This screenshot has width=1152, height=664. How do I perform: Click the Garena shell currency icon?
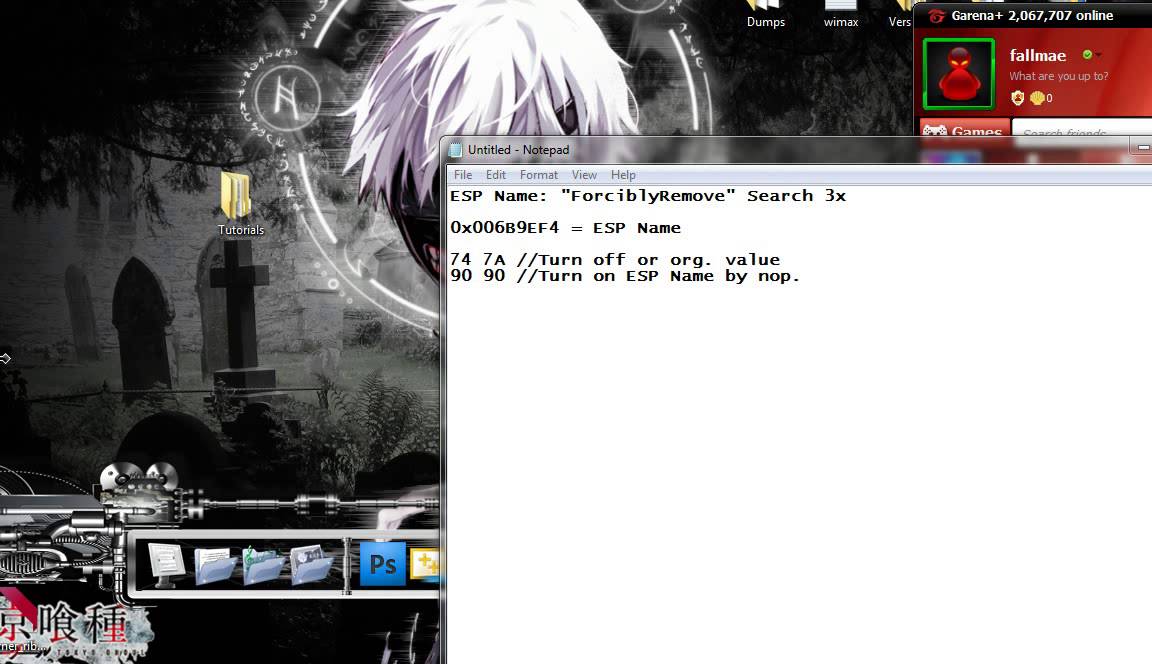(1037, 98)
